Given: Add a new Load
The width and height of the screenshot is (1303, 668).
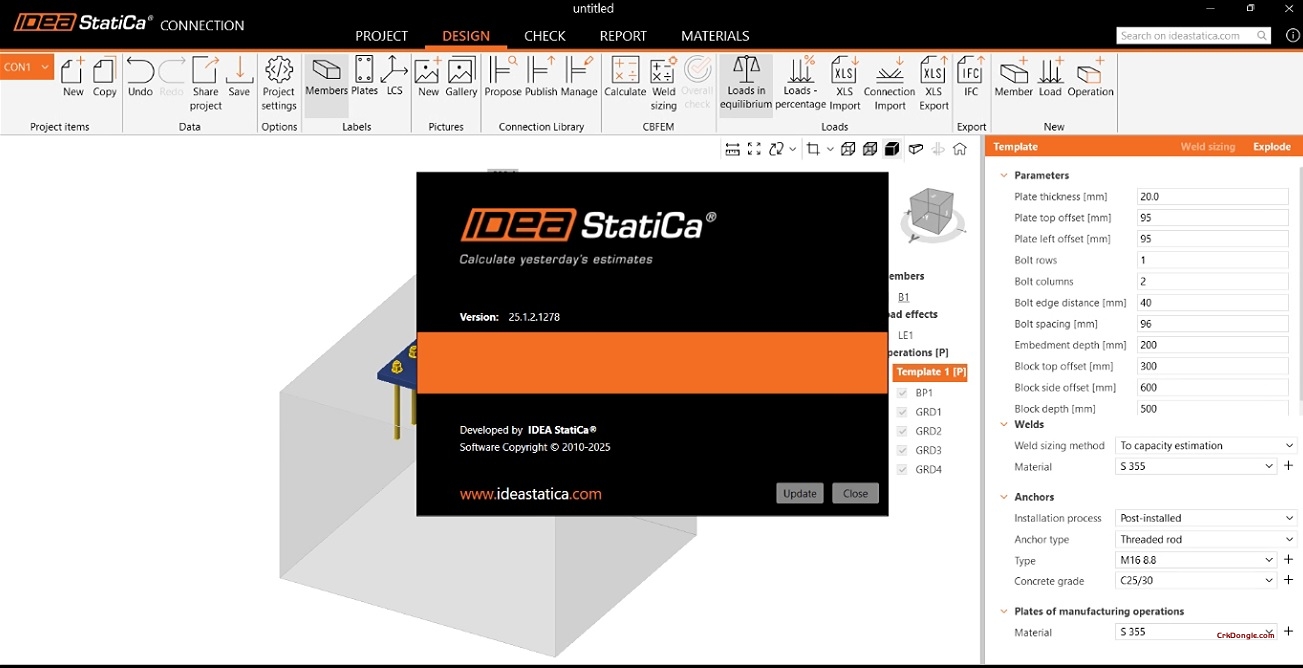Looking at the screenshot, I should point(1050,77).
